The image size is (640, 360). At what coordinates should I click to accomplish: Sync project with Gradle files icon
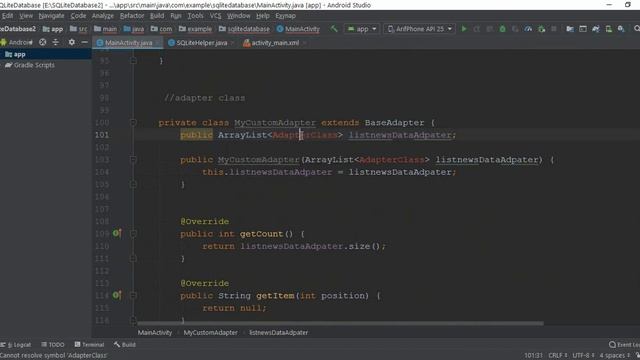(596, 29)
